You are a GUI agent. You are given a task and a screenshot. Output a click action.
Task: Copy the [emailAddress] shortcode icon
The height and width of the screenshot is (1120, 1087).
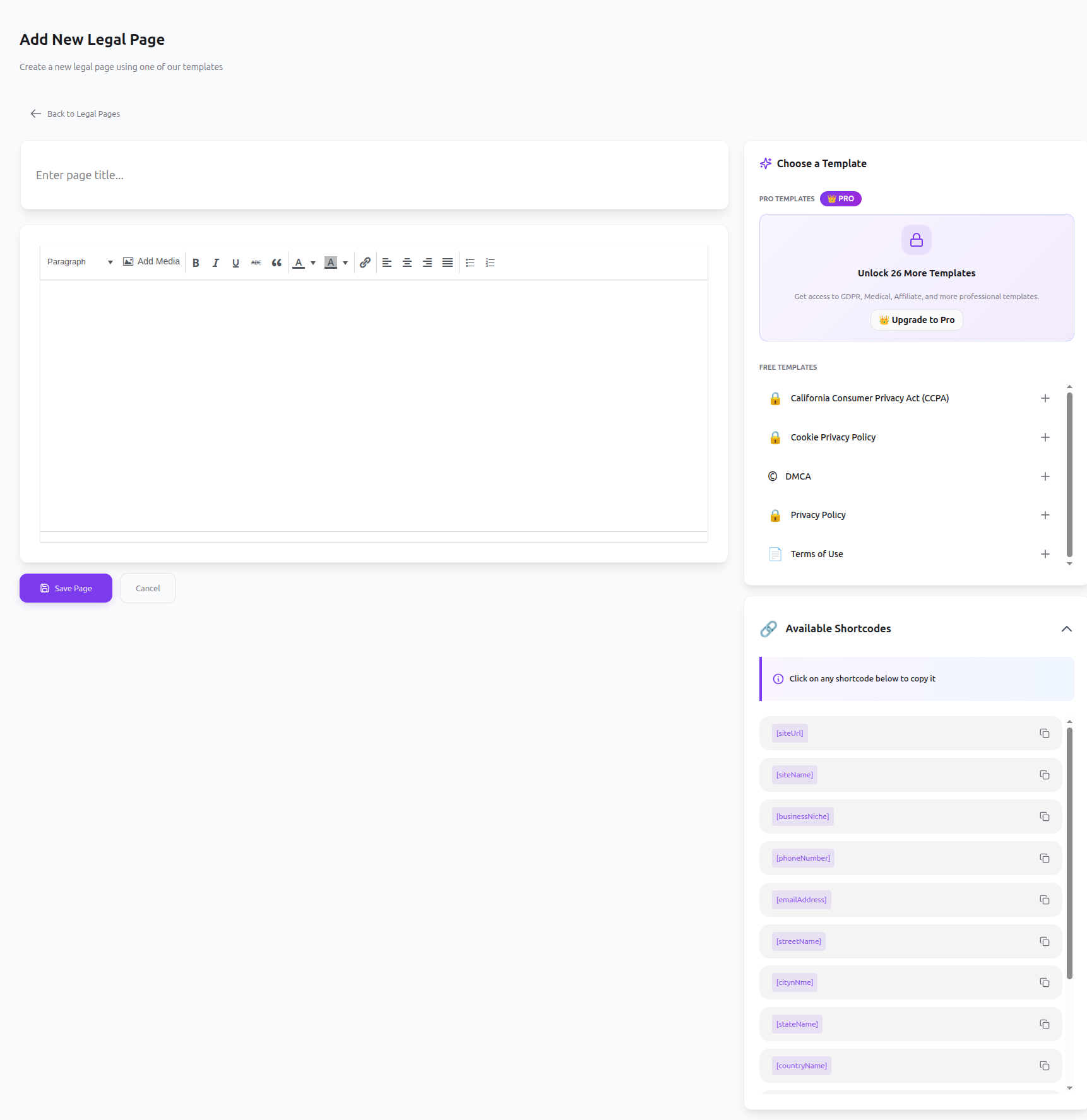(1045, 900)
